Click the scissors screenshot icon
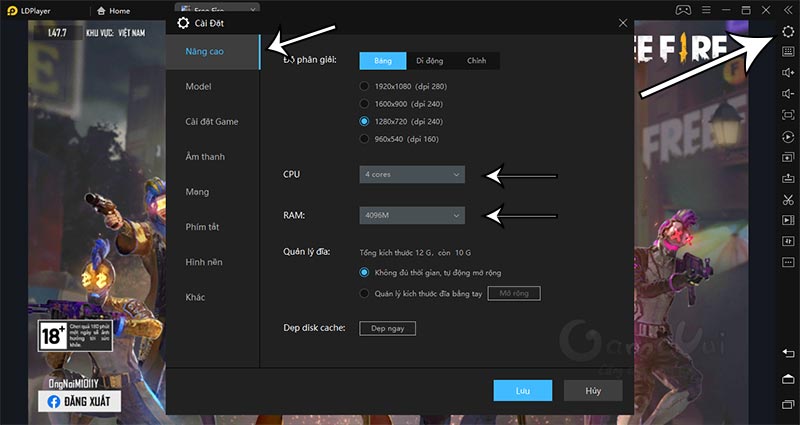Image resolution: width=800 pixels, height=425 pixels. (x=788, y=199)
